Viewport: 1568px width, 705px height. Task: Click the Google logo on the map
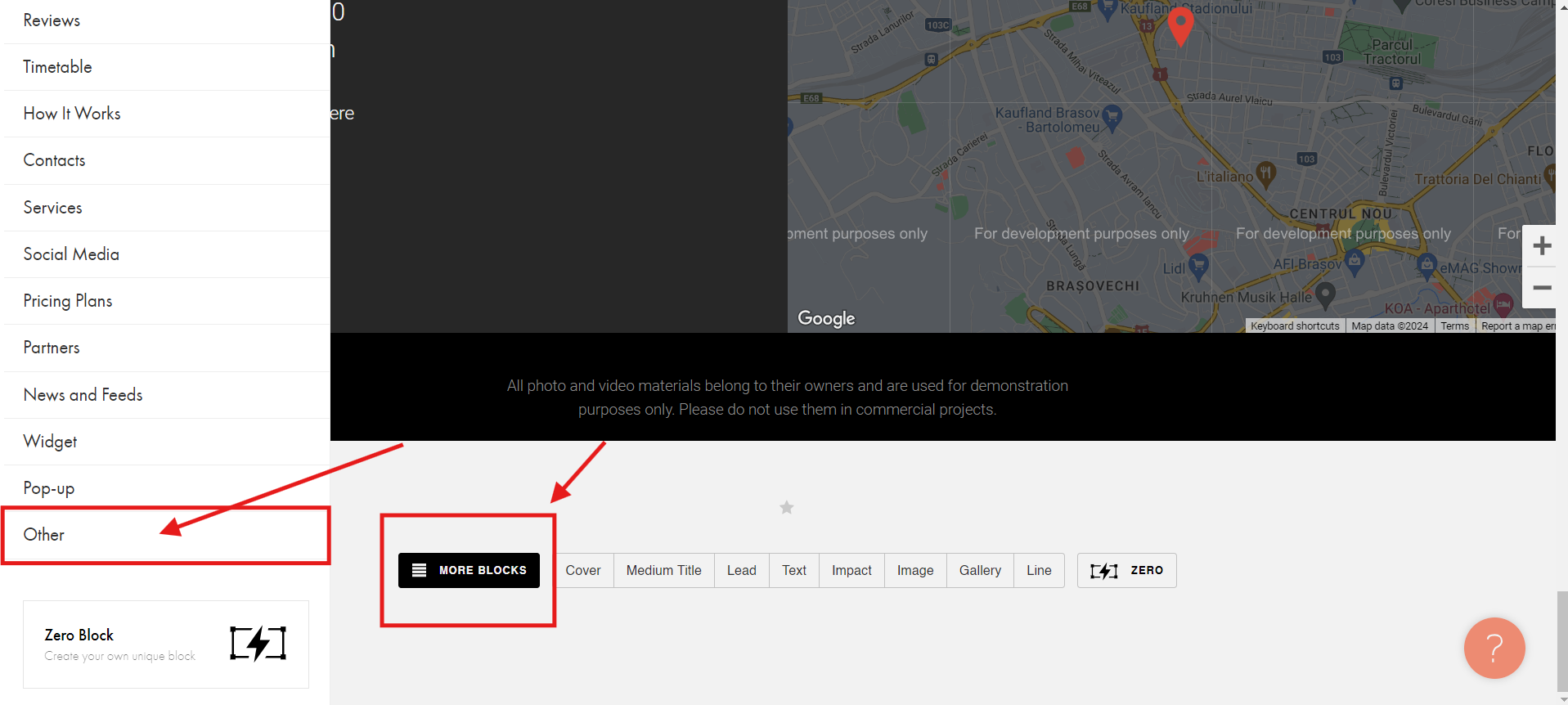pyautogui.click(x=826, y=318)
